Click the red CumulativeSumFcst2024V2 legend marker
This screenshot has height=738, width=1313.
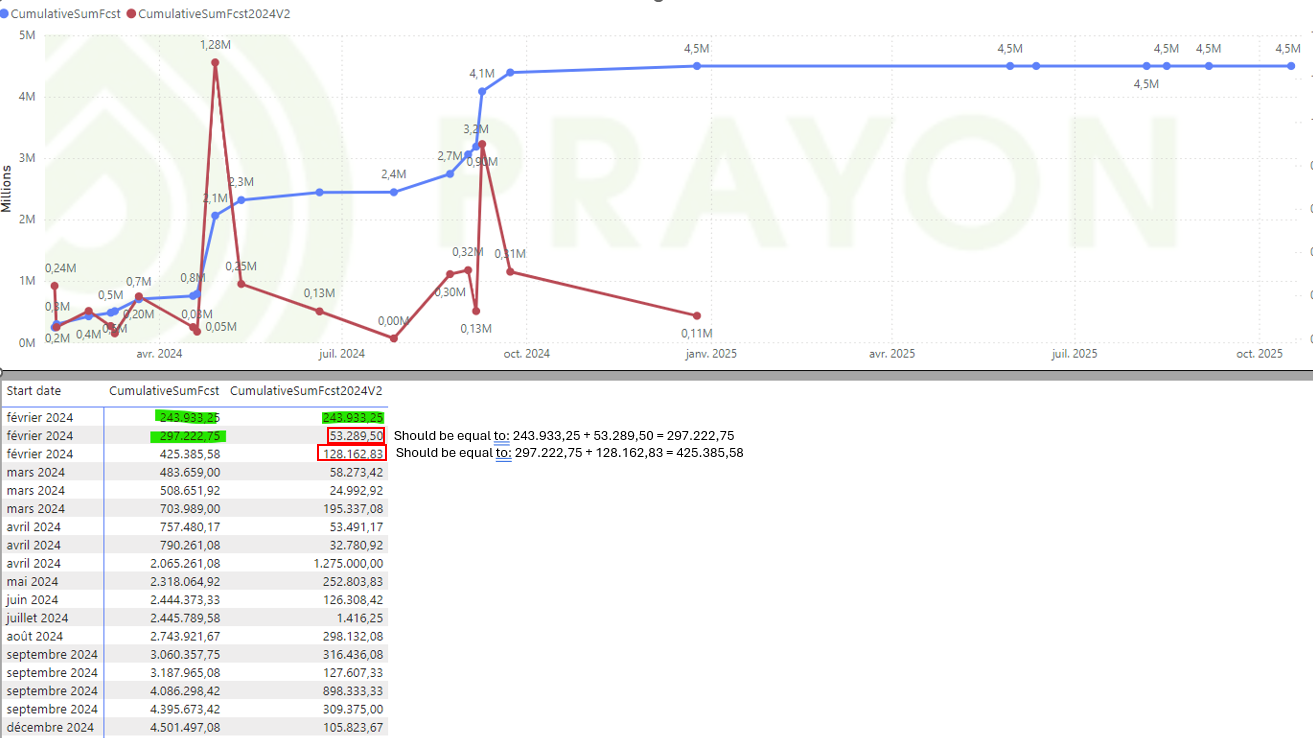132,14
